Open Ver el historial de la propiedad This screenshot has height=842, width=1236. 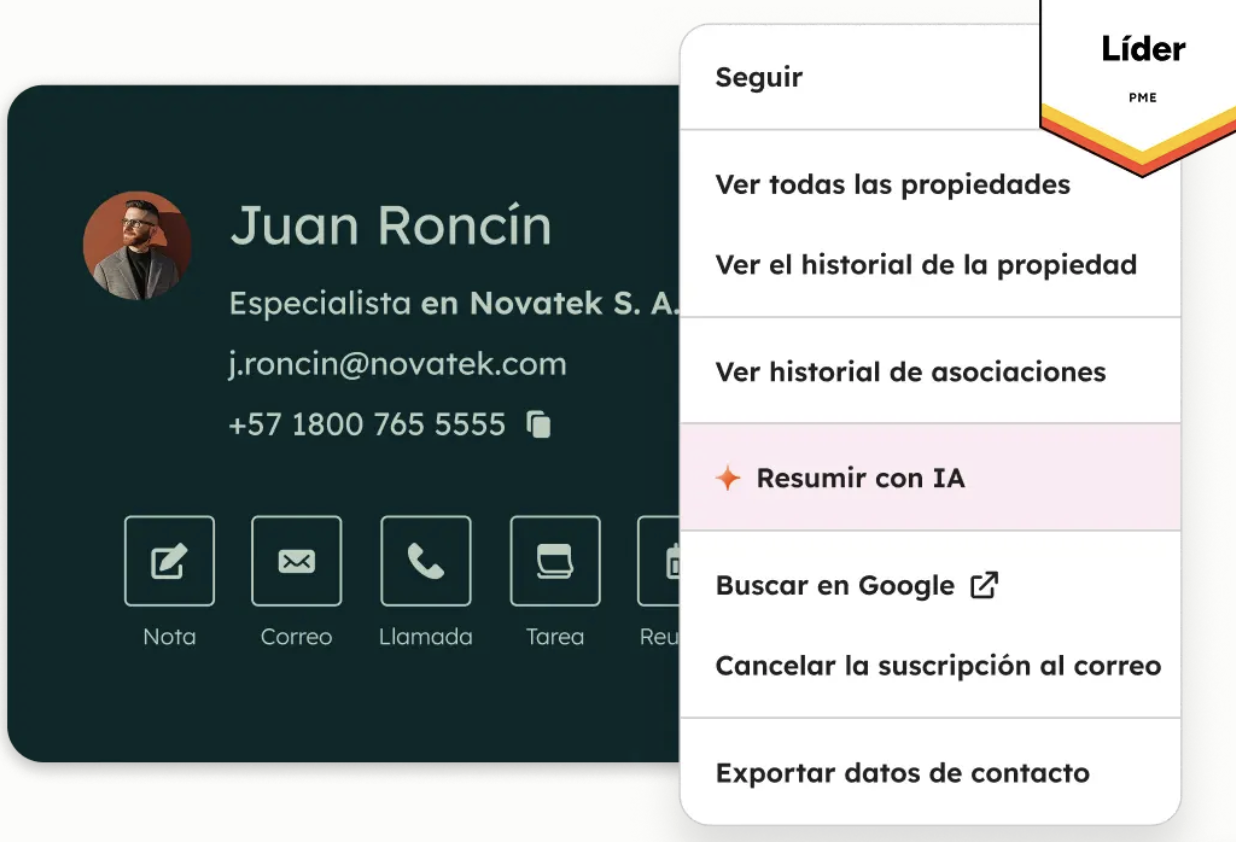click(926, 265)
